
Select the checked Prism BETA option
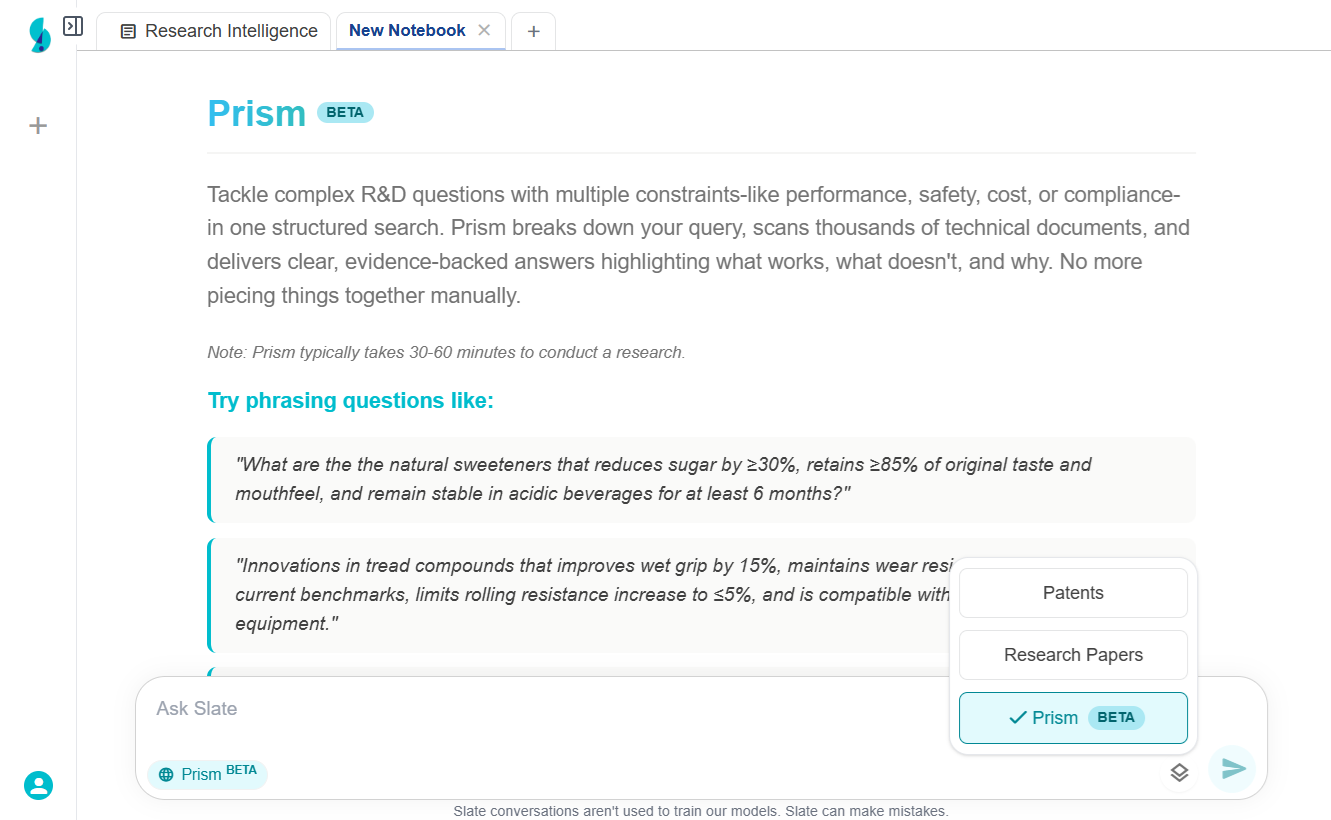(1073, 718)
